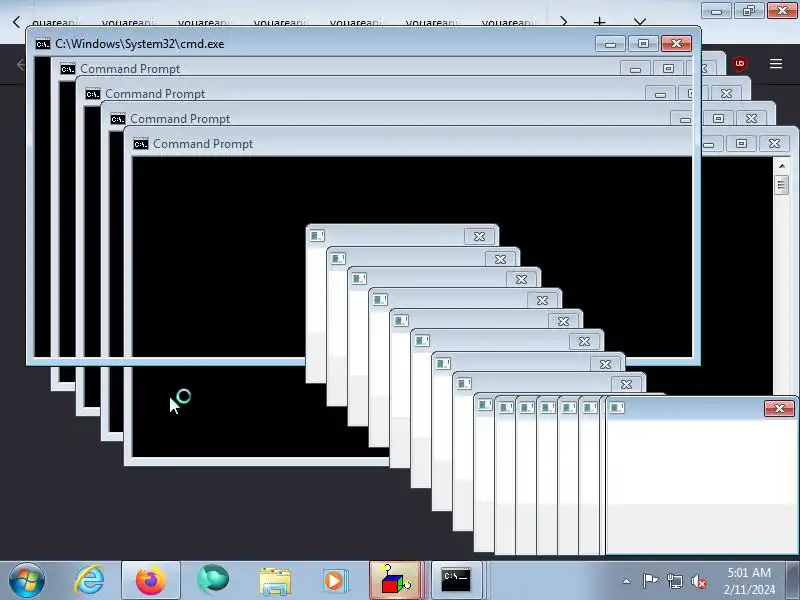The image size is (800, 600).
Task: Close the sixth blank dialog in cascade
Action: (584, 341)
